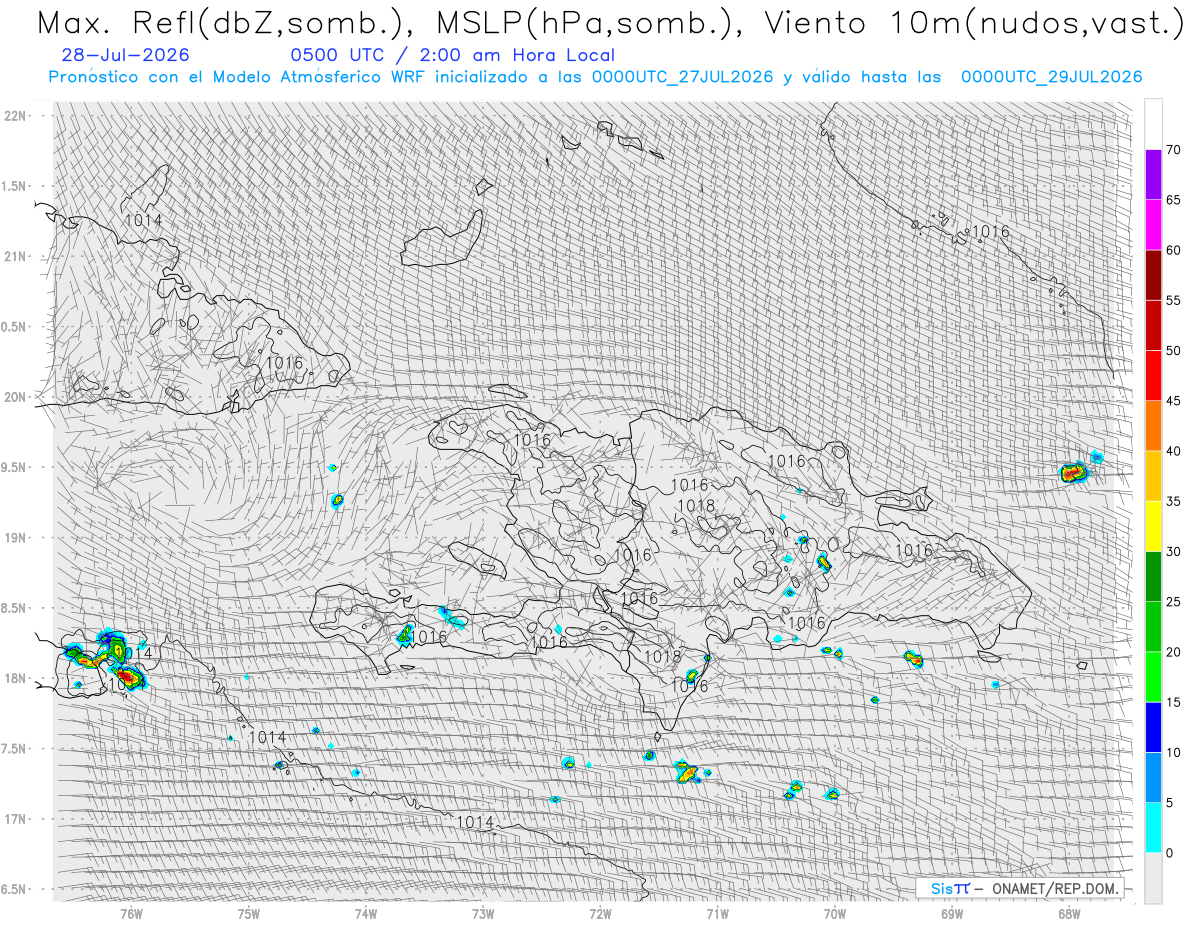This screenshot has height=927, width=1200.
Task: Select the yellow 30–35 dBZ swatch
Action: tap(1154, 526)
